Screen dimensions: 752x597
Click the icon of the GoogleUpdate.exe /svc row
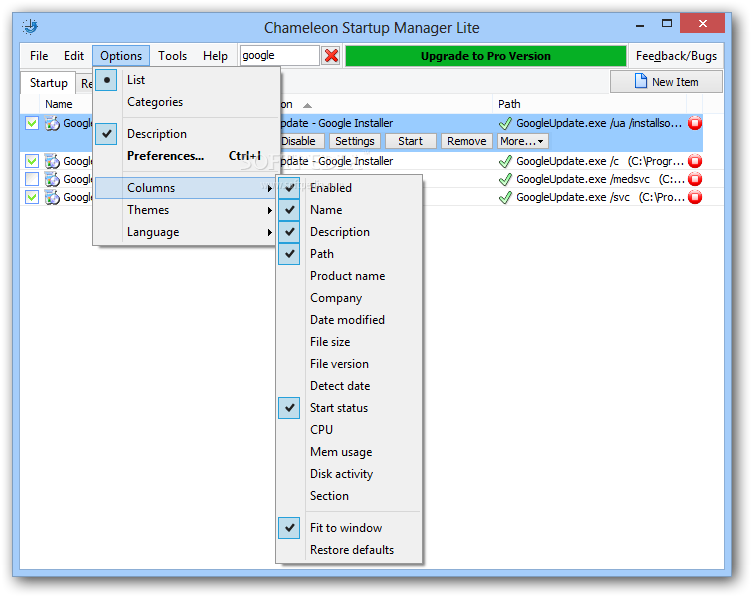[x=52, y=197]
